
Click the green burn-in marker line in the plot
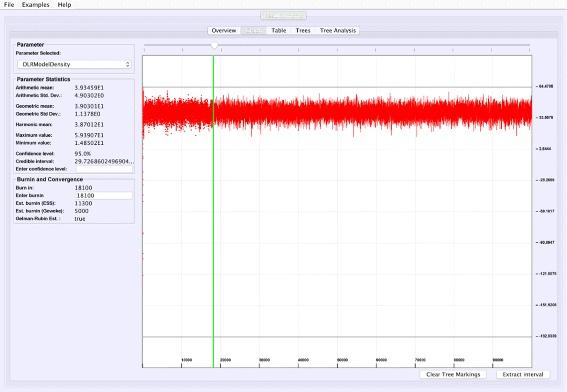click(213, 212)
